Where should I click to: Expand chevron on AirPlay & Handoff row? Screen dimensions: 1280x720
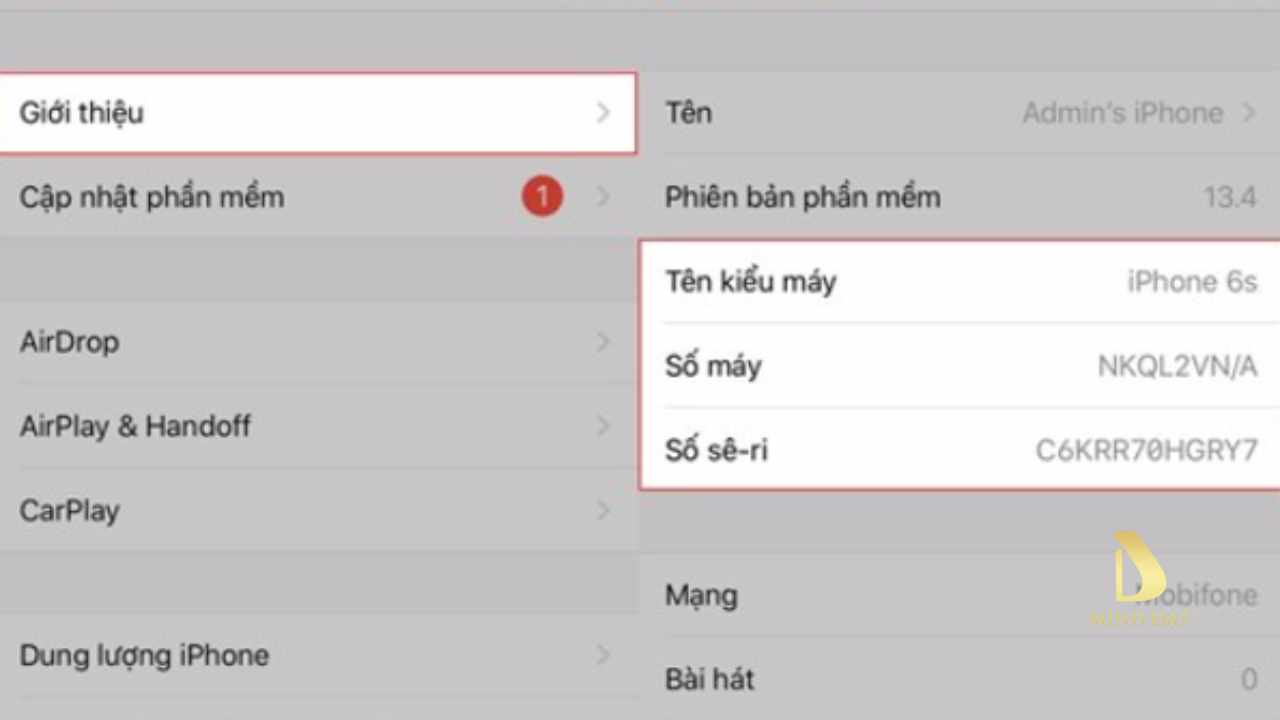(x=603, y=427)
